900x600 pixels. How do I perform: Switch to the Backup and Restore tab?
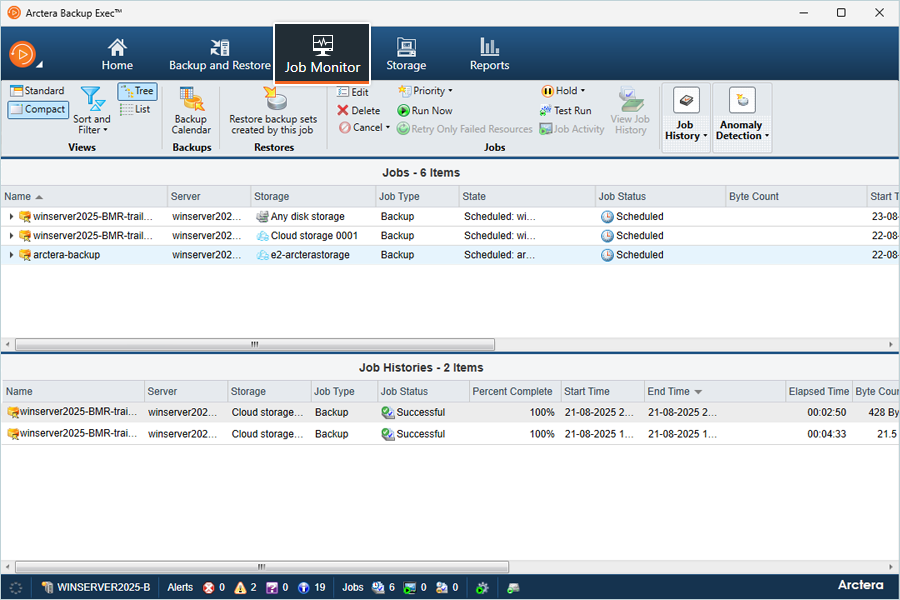coord(220,55)
